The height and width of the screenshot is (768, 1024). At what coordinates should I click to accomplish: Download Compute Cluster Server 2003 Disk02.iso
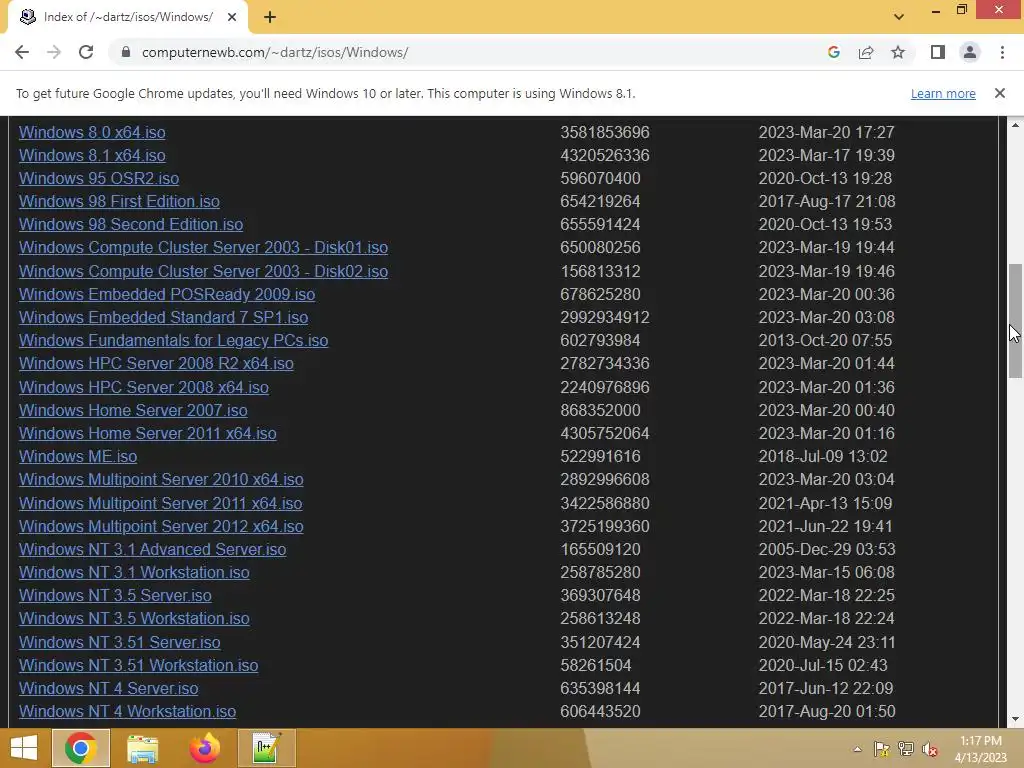(x=203, y=271)
